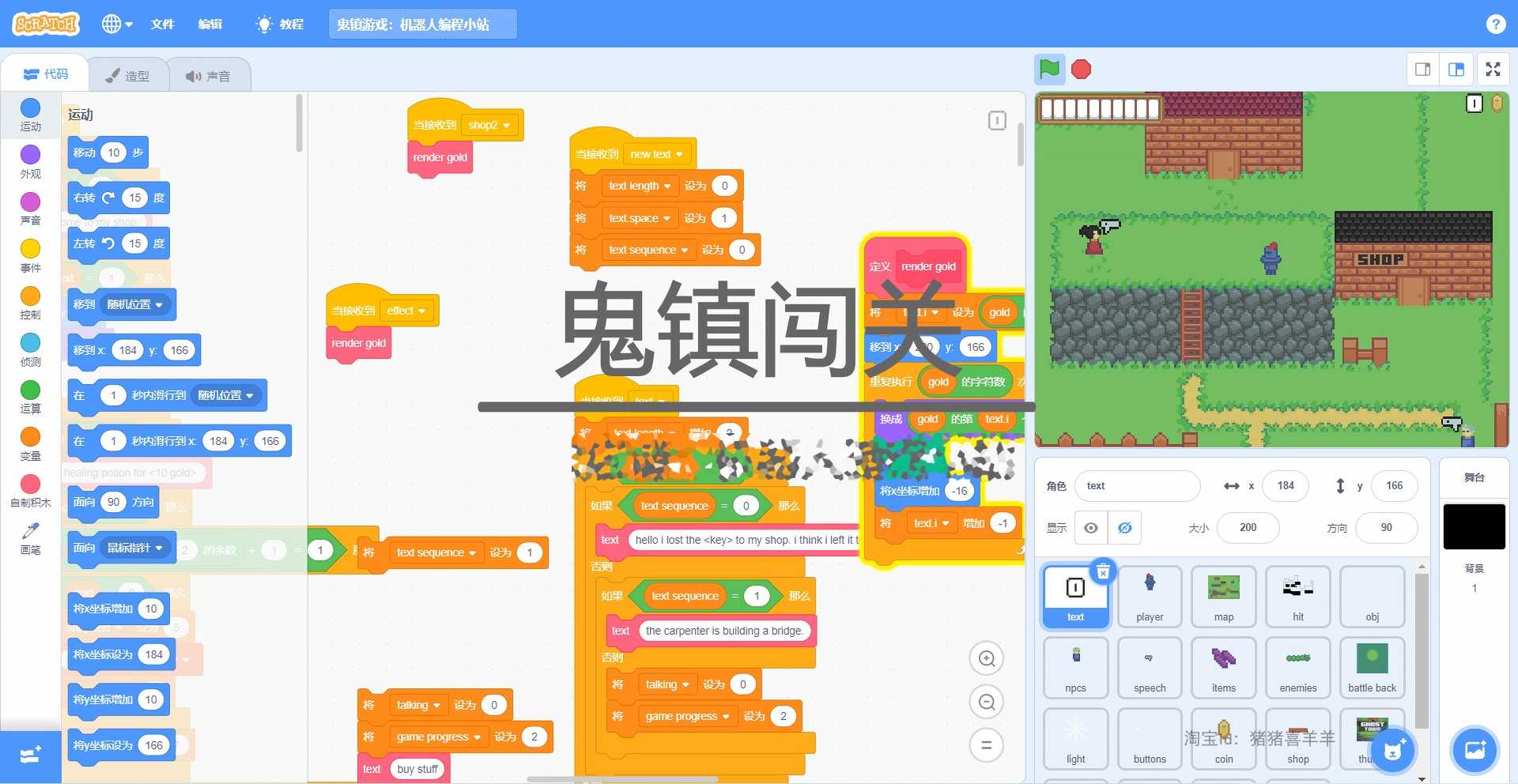Viewport: 1518px width, 784px height.
Task: Select the map sprite
Action: [1224, 597]
